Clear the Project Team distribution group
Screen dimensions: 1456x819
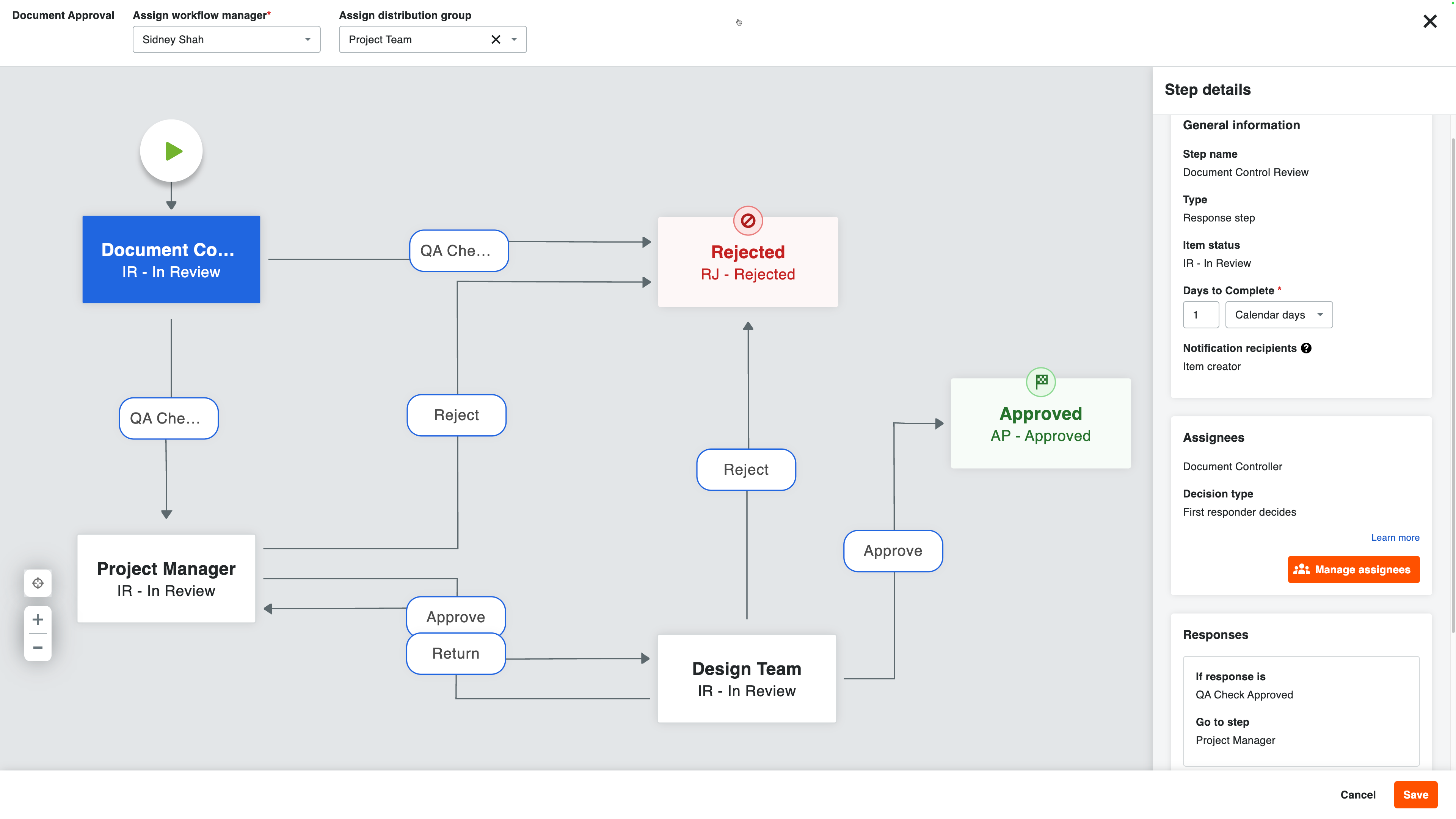point(496,39)
